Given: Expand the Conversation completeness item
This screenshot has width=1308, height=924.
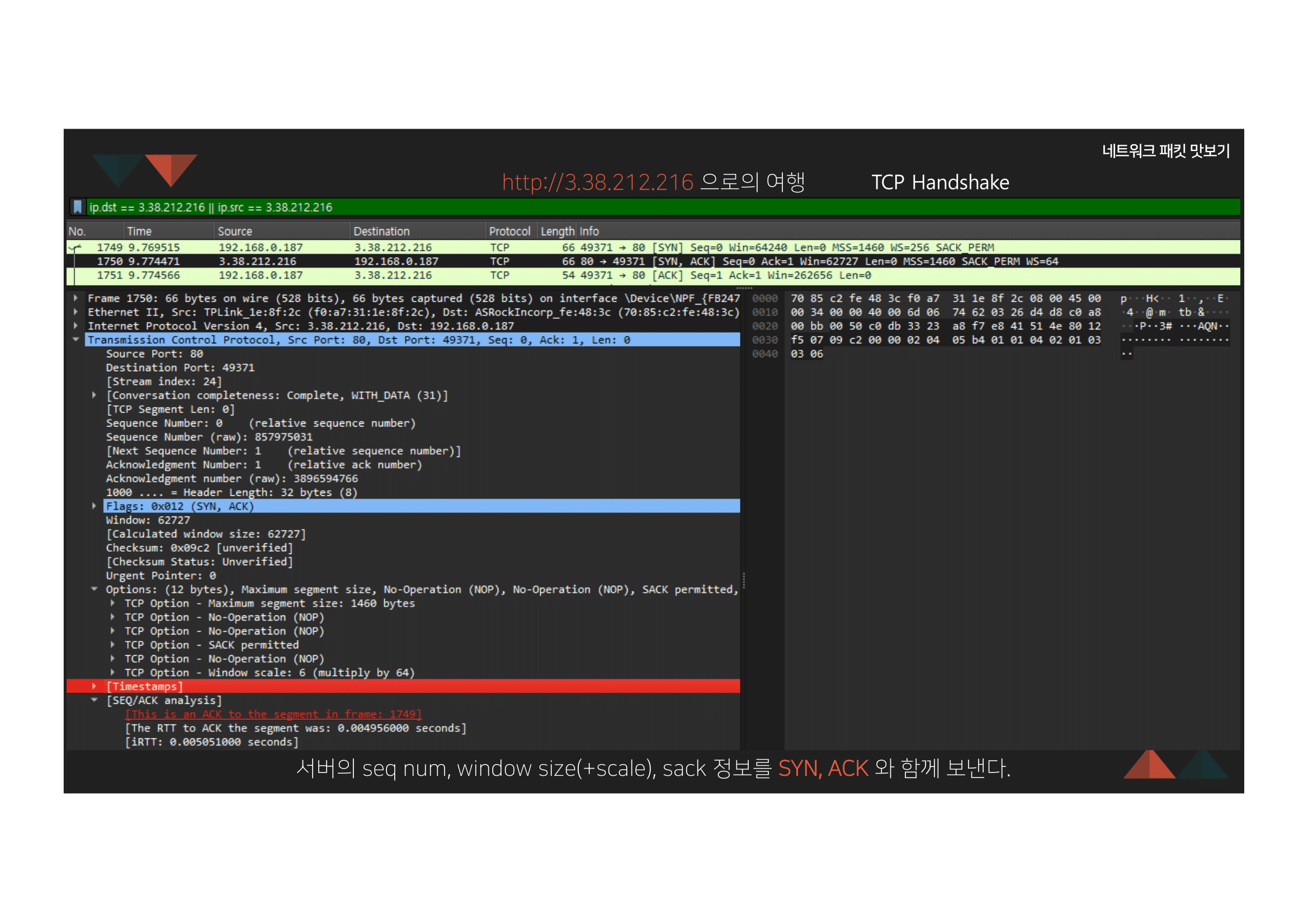Looking at the screenshot, I should coord(95,395).
